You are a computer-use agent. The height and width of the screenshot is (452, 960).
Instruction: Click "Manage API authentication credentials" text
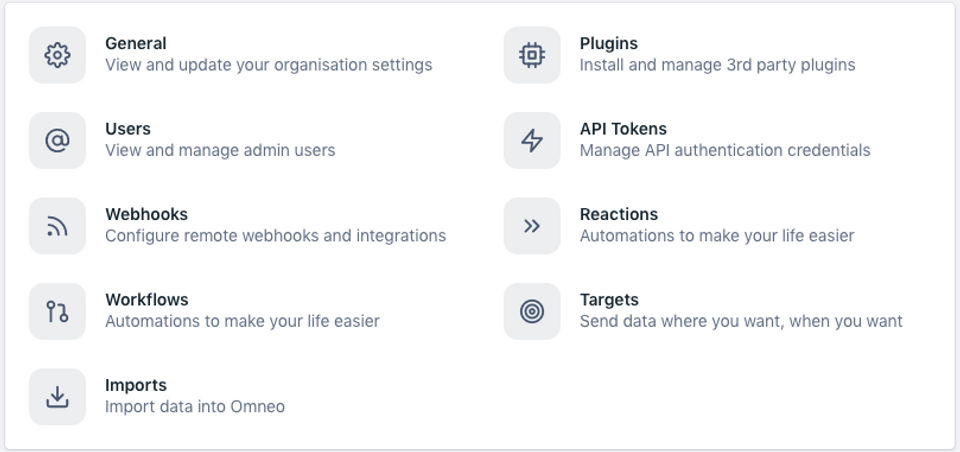(x=725, y=151)
